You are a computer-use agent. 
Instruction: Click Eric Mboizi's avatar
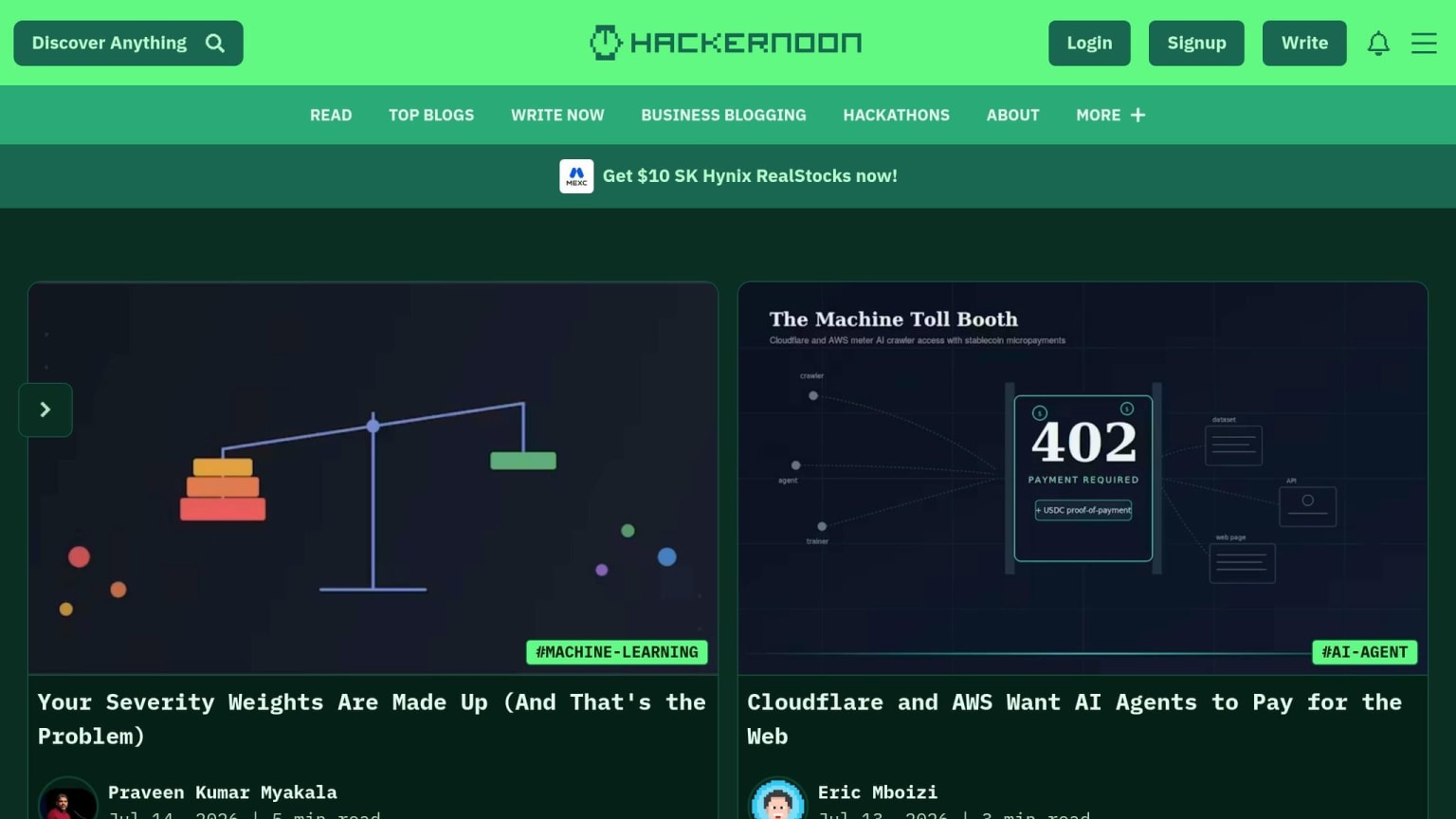coord(777,798)
